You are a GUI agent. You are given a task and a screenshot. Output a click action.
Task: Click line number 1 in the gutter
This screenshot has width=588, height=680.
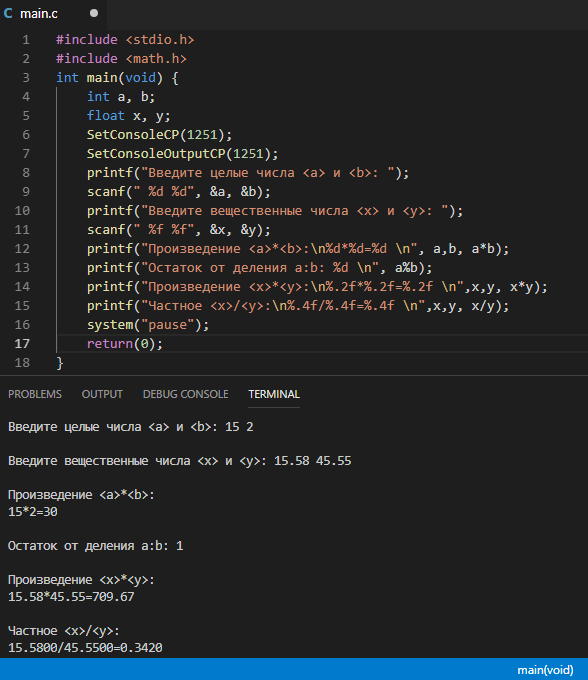tap(26, 40)
